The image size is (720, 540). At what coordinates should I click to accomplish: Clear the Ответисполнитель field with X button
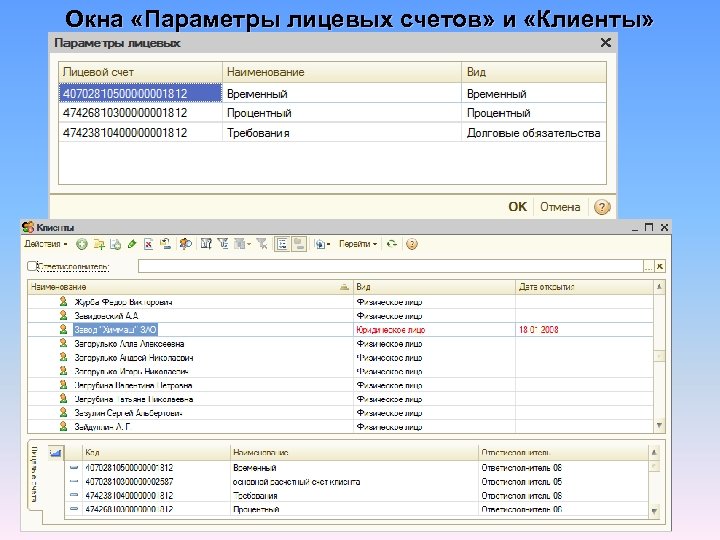pyautogui.click(x=660, y=266)
